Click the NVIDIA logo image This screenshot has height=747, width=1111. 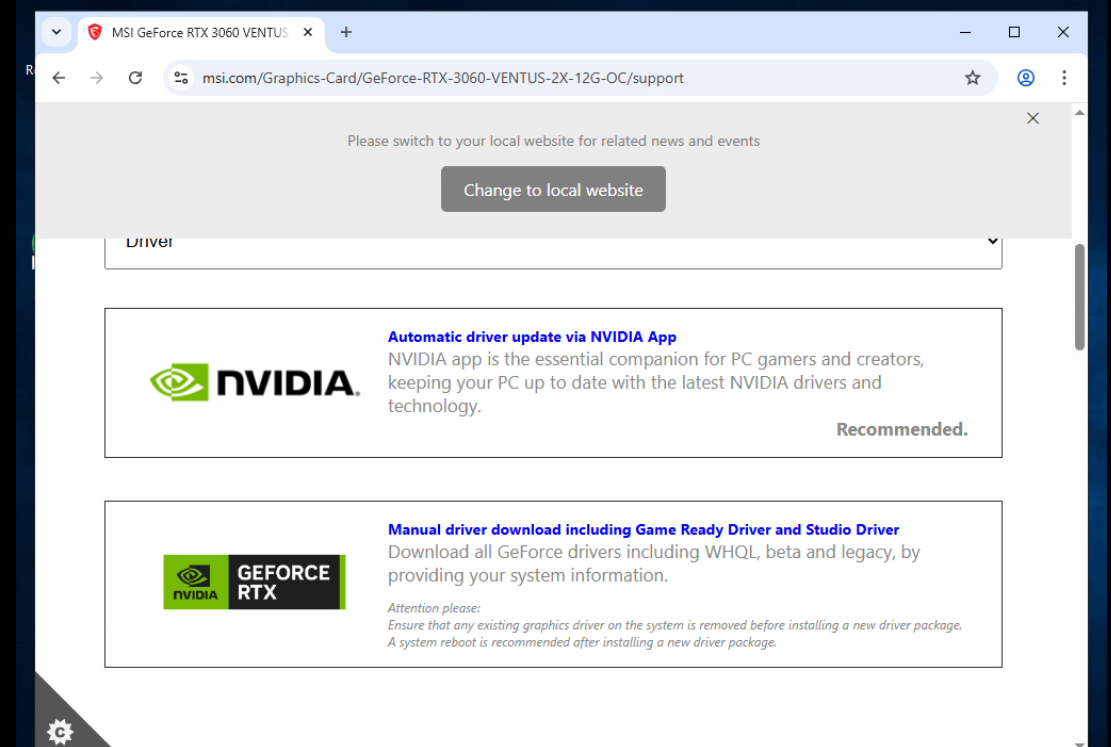point(254,382)
